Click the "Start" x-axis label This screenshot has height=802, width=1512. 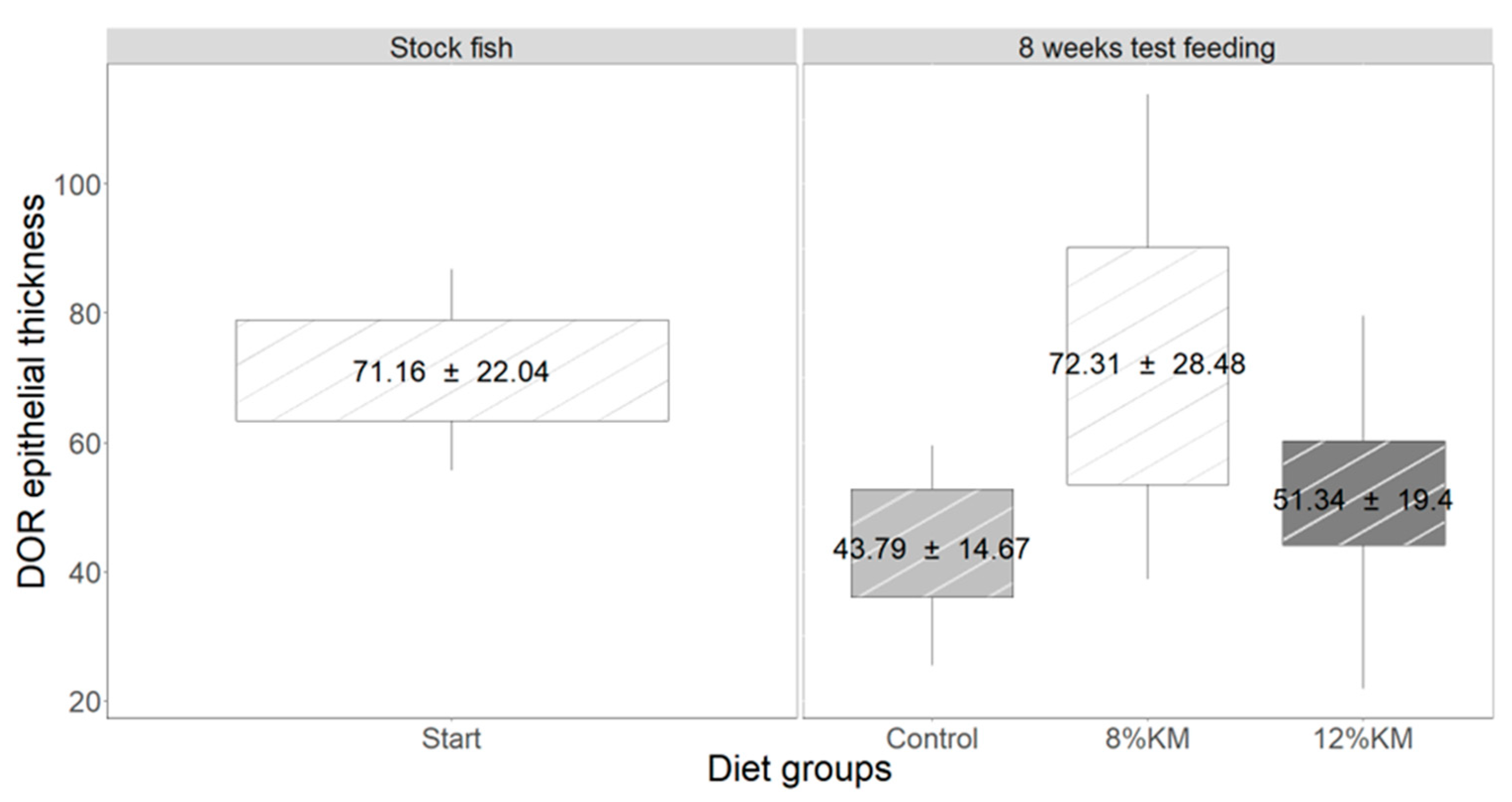click(x=451, y=739)
